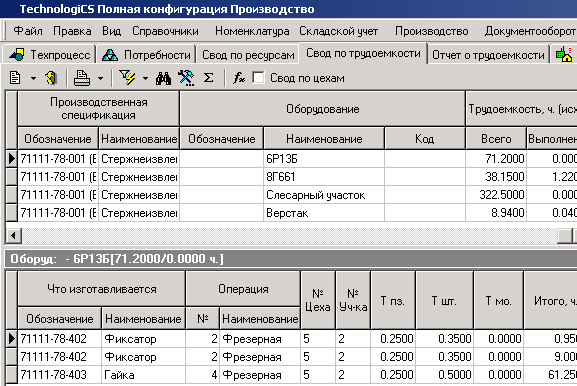
Task: Select the 8Г661 equipment cell
Action: 324,177
